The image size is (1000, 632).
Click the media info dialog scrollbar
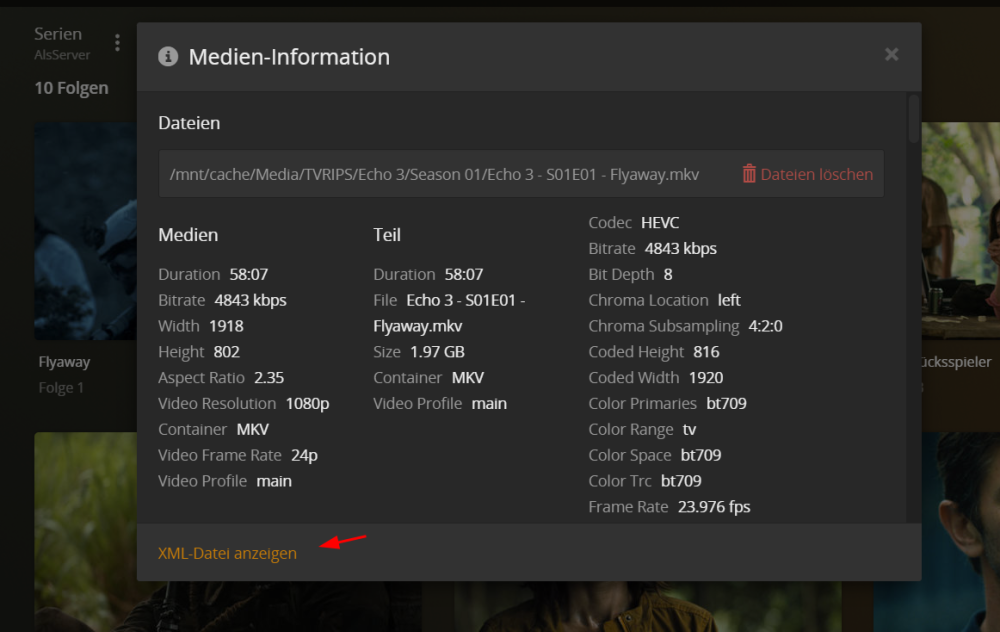click(x=914, y=119)
